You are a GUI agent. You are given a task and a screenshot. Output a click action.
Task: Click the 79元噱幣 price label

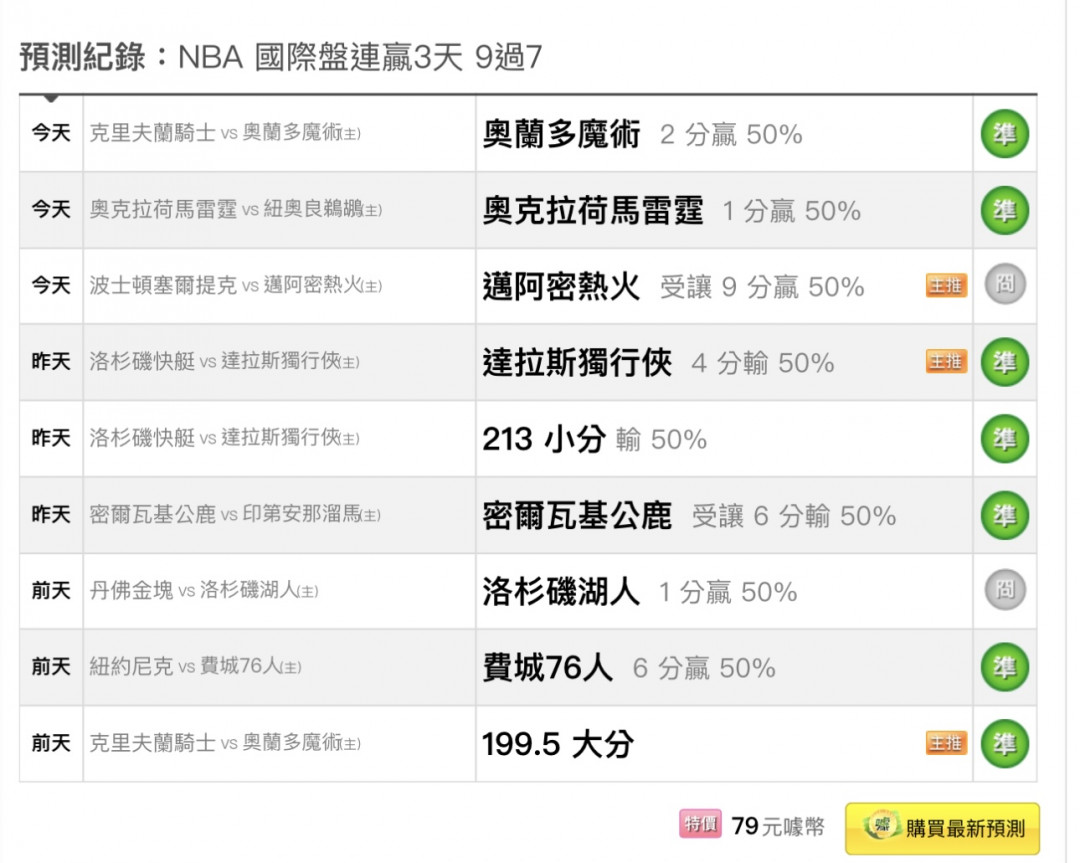[778, 826]
